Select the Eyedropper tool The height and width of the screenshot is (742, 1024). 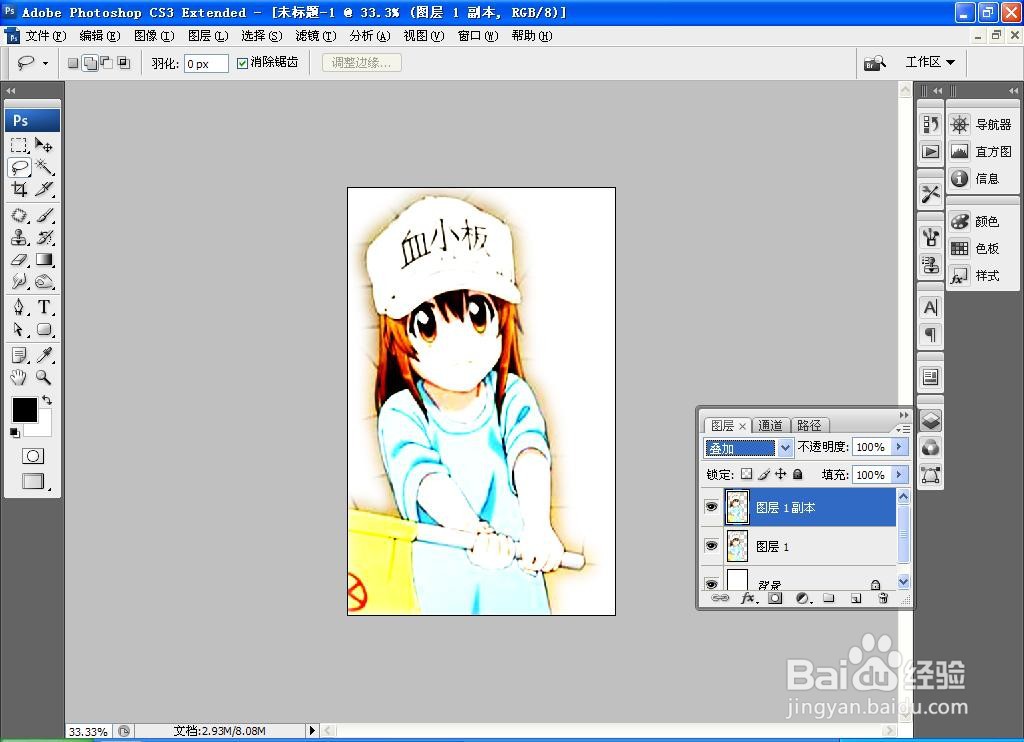pyautogui.click(x=44, y=355)
